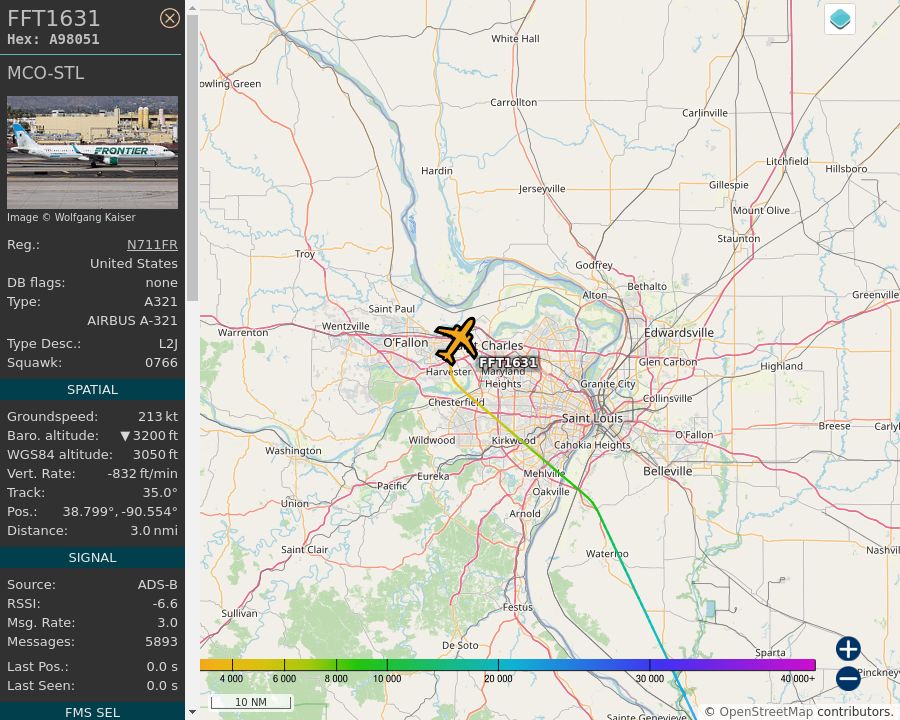The height and width of the screenshot is (720, 900).
Task: Click the Track value 35.0°
Action: coord(160,493)
